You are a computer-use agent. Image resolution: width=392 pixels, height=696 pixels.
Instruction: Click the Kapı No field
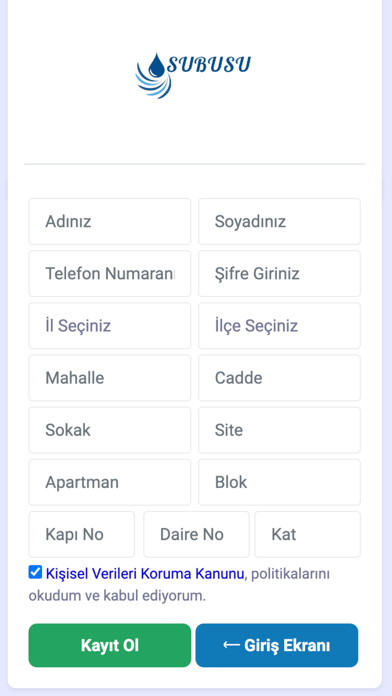click(82, 534)
